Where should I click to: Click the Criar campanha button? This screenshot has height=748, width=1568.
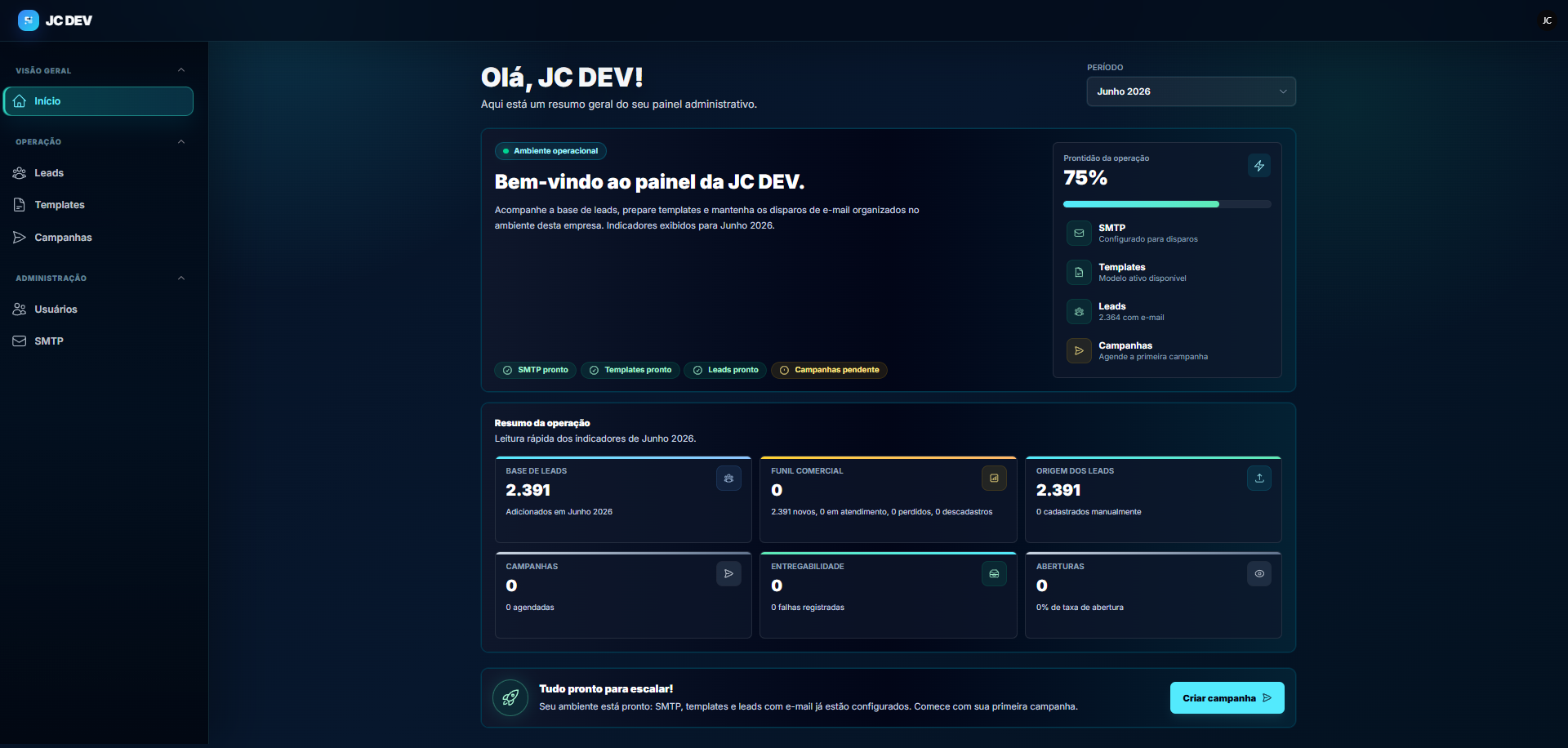click(1227, 698)
